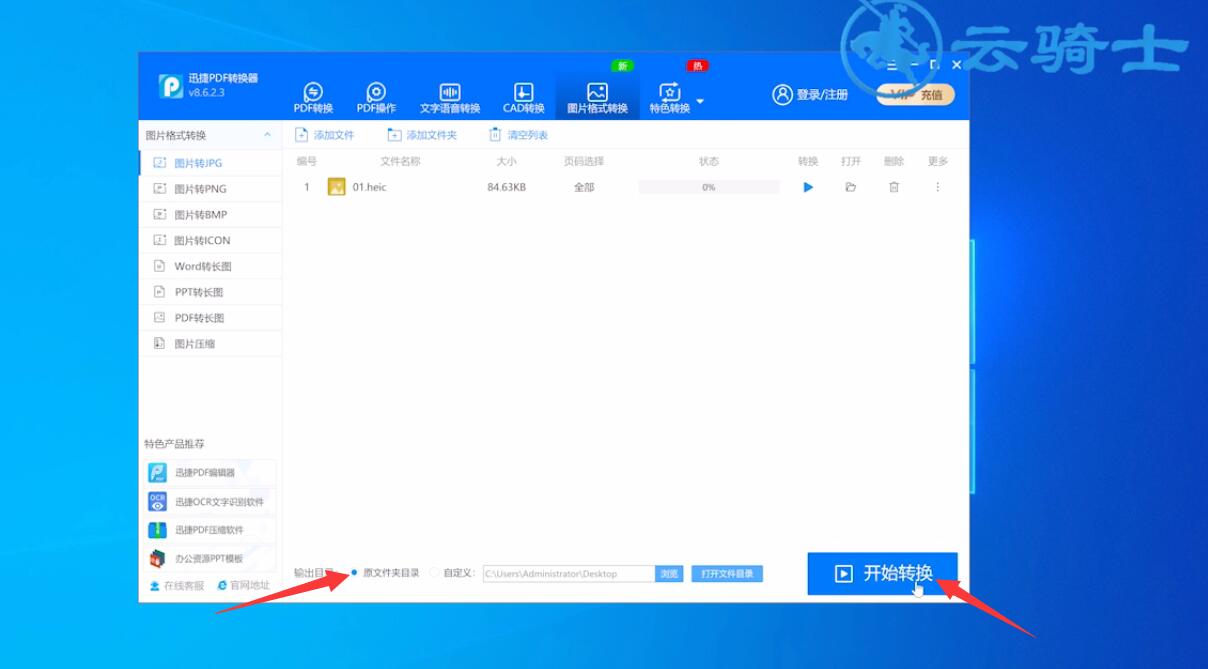Open more options for 01.heic row
This screenshot has width=1208, height=669.
pyautogui.click(x=937, y=187)
